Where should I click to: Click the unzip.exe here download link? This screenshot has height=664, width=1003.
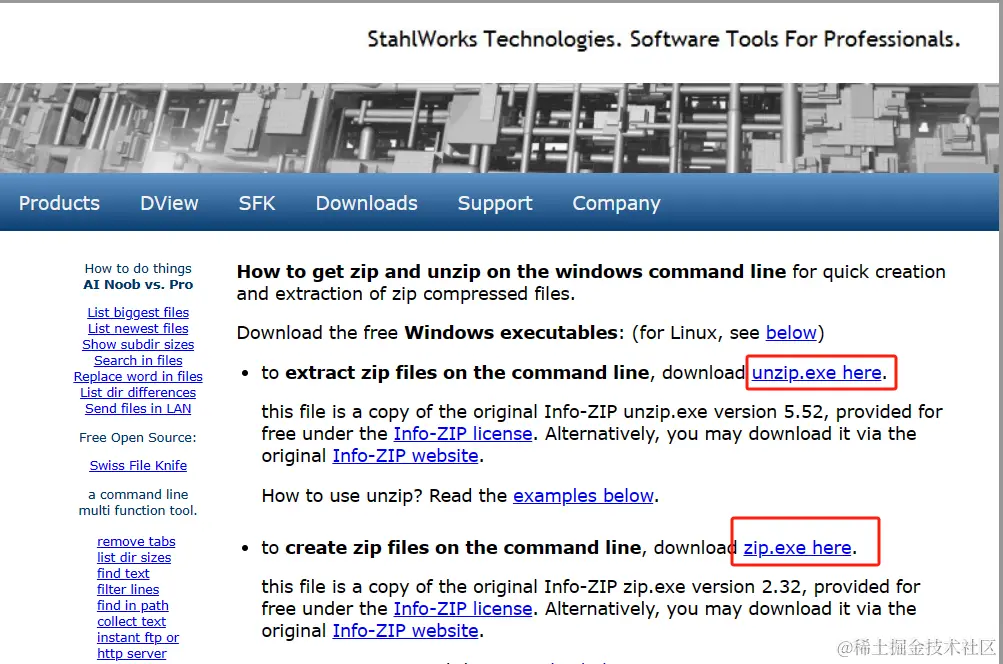click(x=816, y=372)
